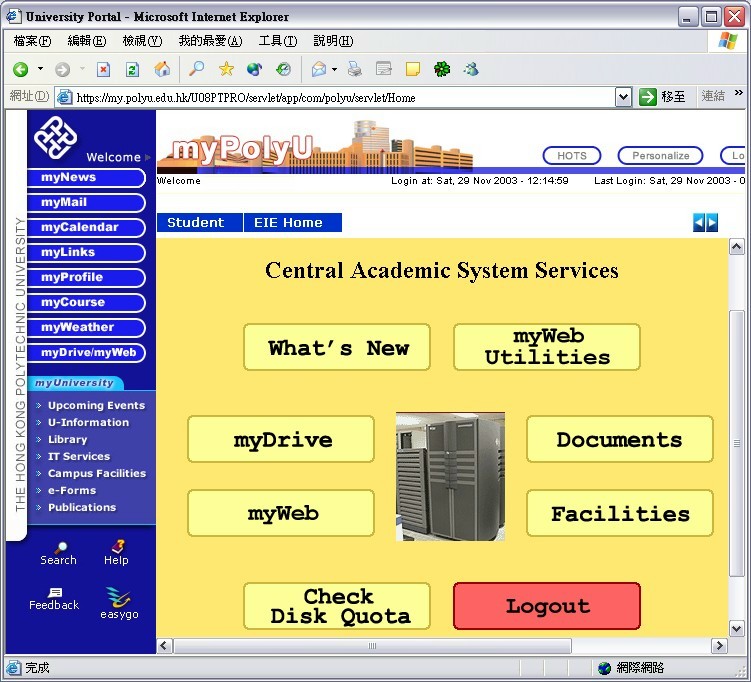Click the HOTS button

tap(571, 156)
